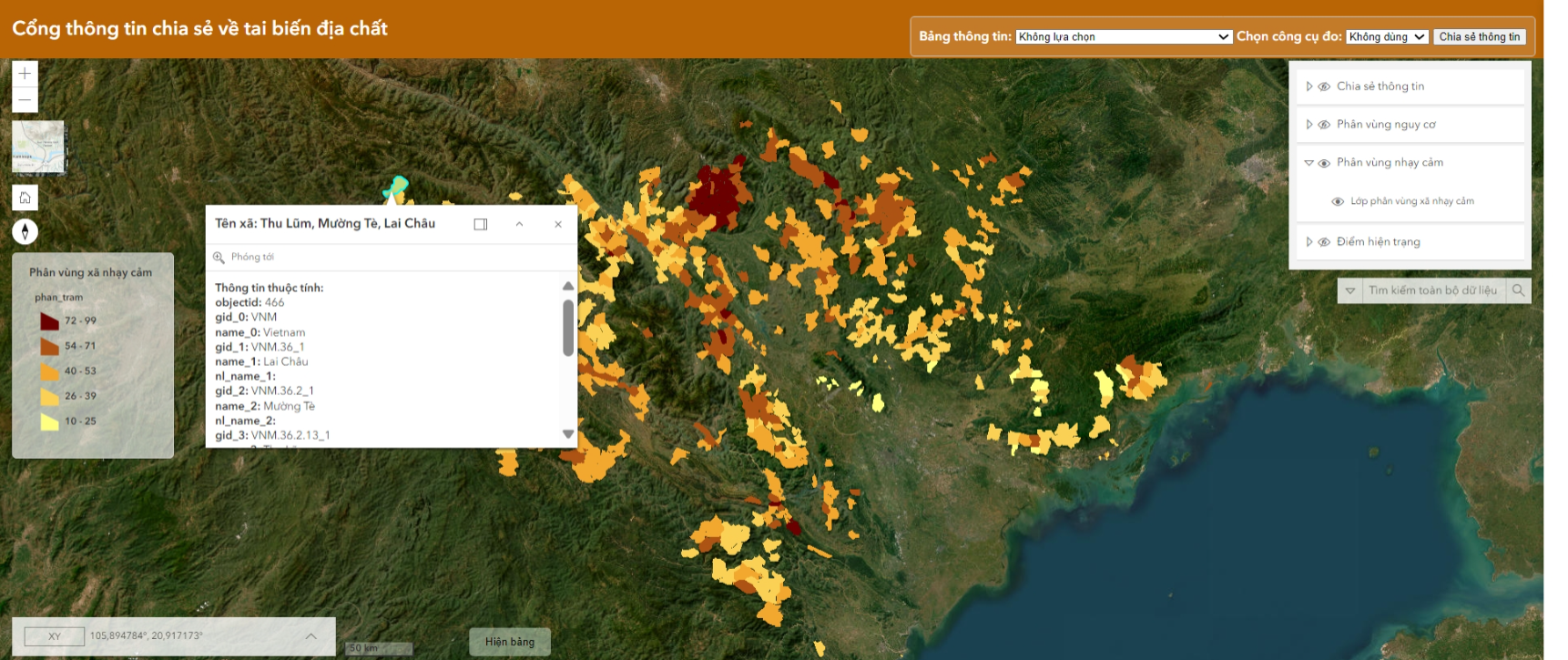Toggle visibility of Lớp phân vùng xã nhạy cảm
Viewport: 1568px width, 660px height.
point(1338,201)
